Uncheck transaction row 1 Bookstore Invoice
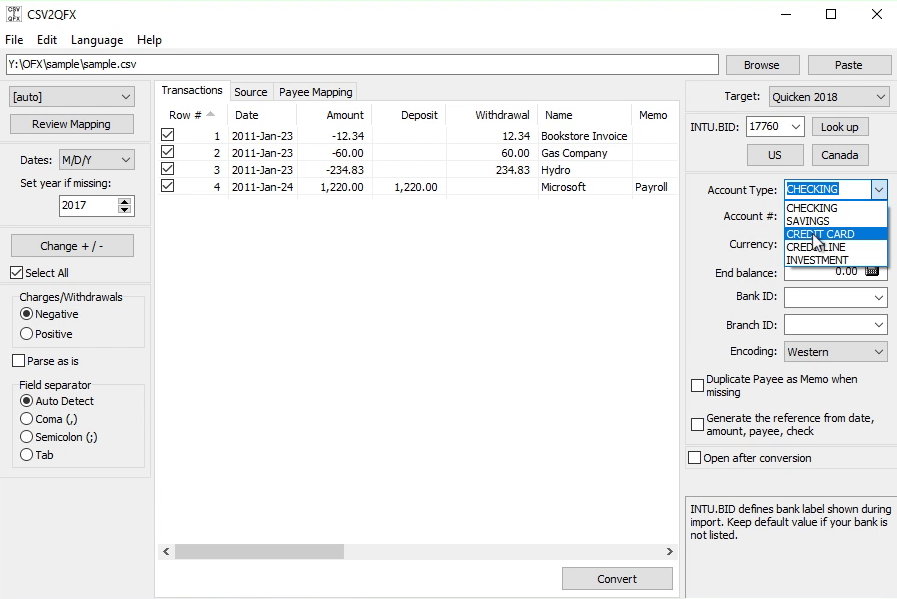 (168, 135)
